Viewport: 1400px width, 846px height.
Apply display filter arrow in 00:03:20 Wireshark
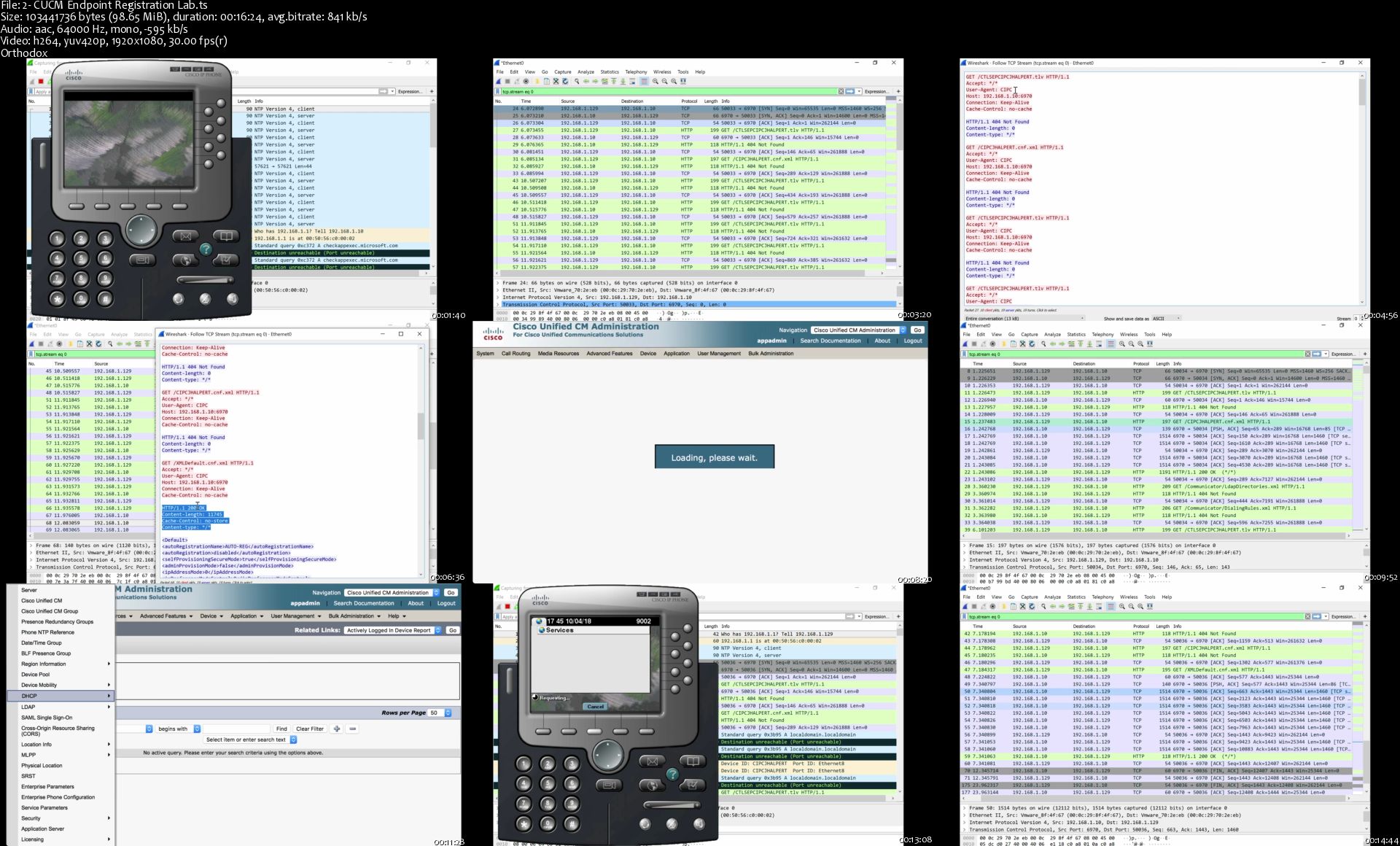click(x=849, y=91)
